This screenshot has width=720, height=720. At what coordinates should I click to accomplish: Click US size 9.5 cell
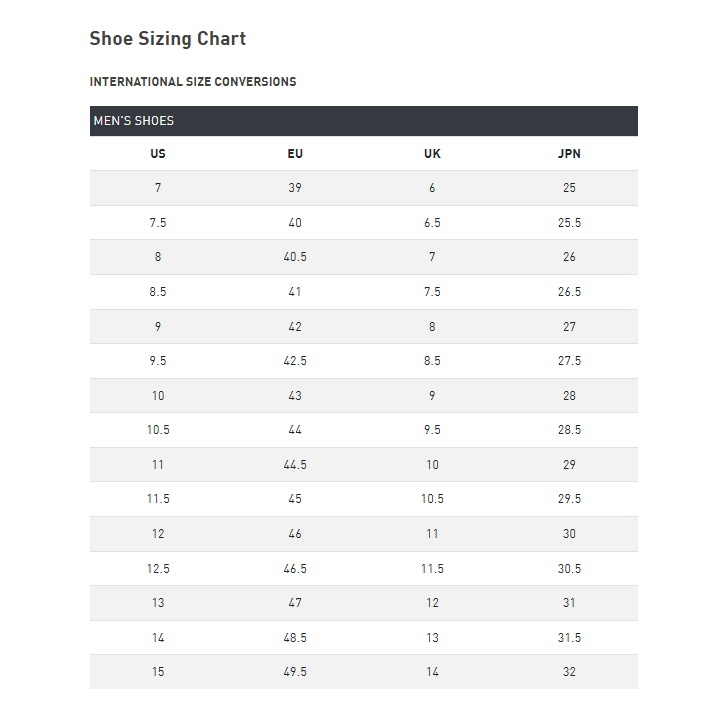(x=158, y=360)
